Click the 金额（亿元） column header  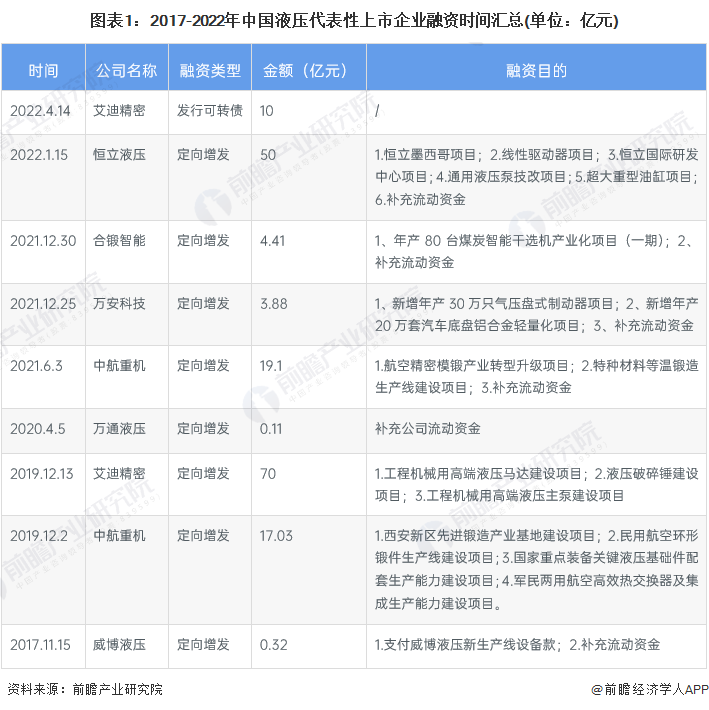point(305,71)
